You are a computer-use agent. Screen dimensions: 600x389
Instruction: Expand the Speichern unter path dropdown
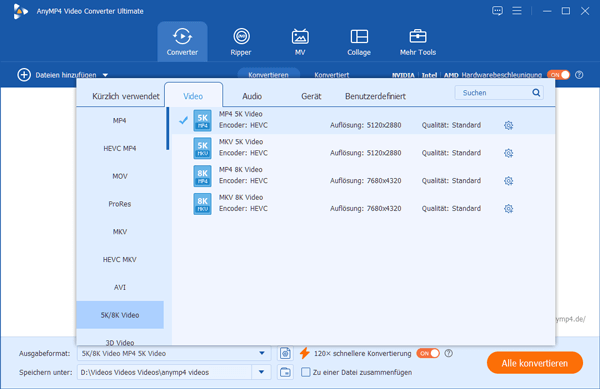coord(261,372)
